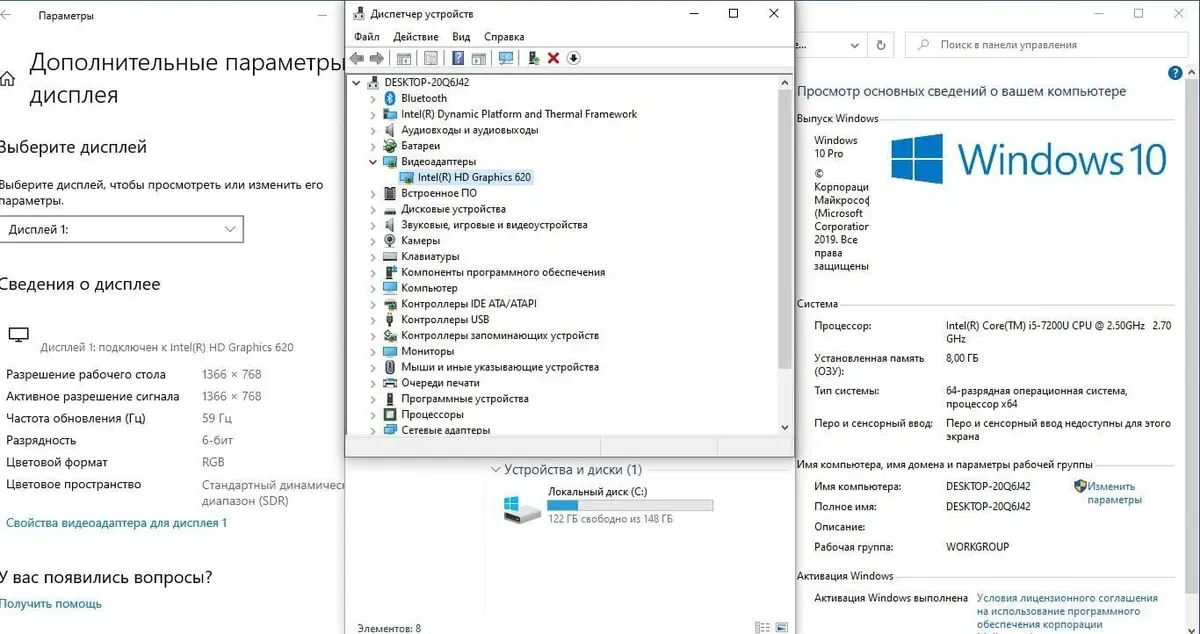Open the Действие menu
The height and width of the screenshot is (634, 1200).
[x=415, y=37]
